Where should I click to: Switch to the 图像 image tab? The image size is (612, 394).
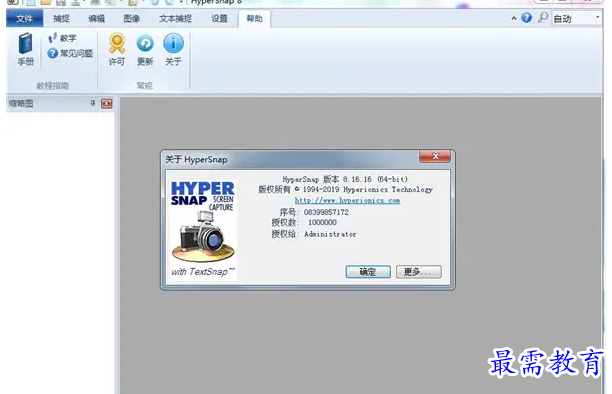pos(132,18)
